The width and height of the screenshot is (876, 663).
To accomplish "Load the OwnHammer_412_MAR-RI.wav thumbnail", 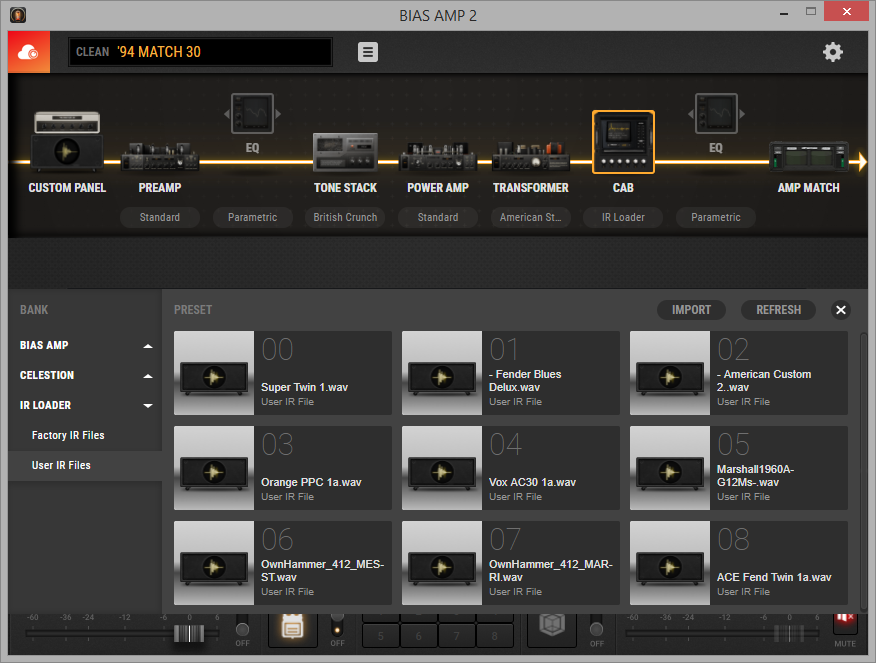I will point(442,563).
